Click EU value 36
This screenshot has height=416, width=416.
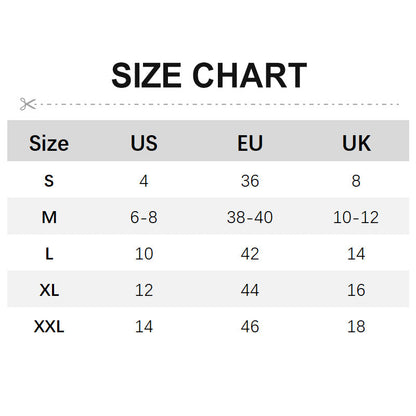tap(250, 181)
